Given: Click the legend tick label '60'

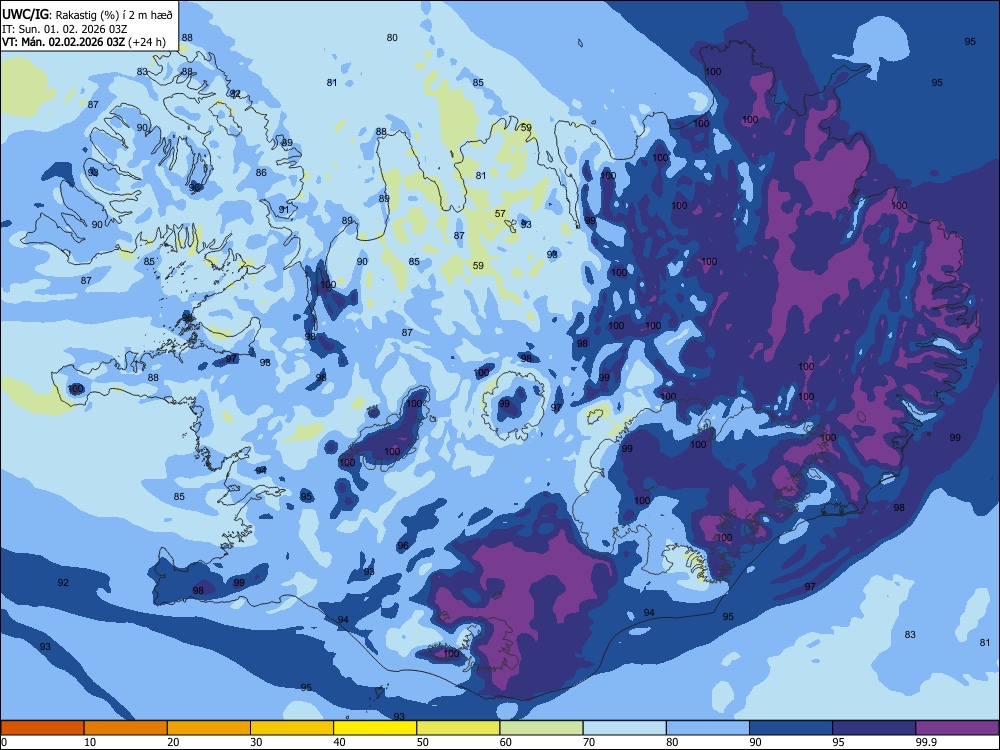Looking at the screenshot, I should 506,742.
